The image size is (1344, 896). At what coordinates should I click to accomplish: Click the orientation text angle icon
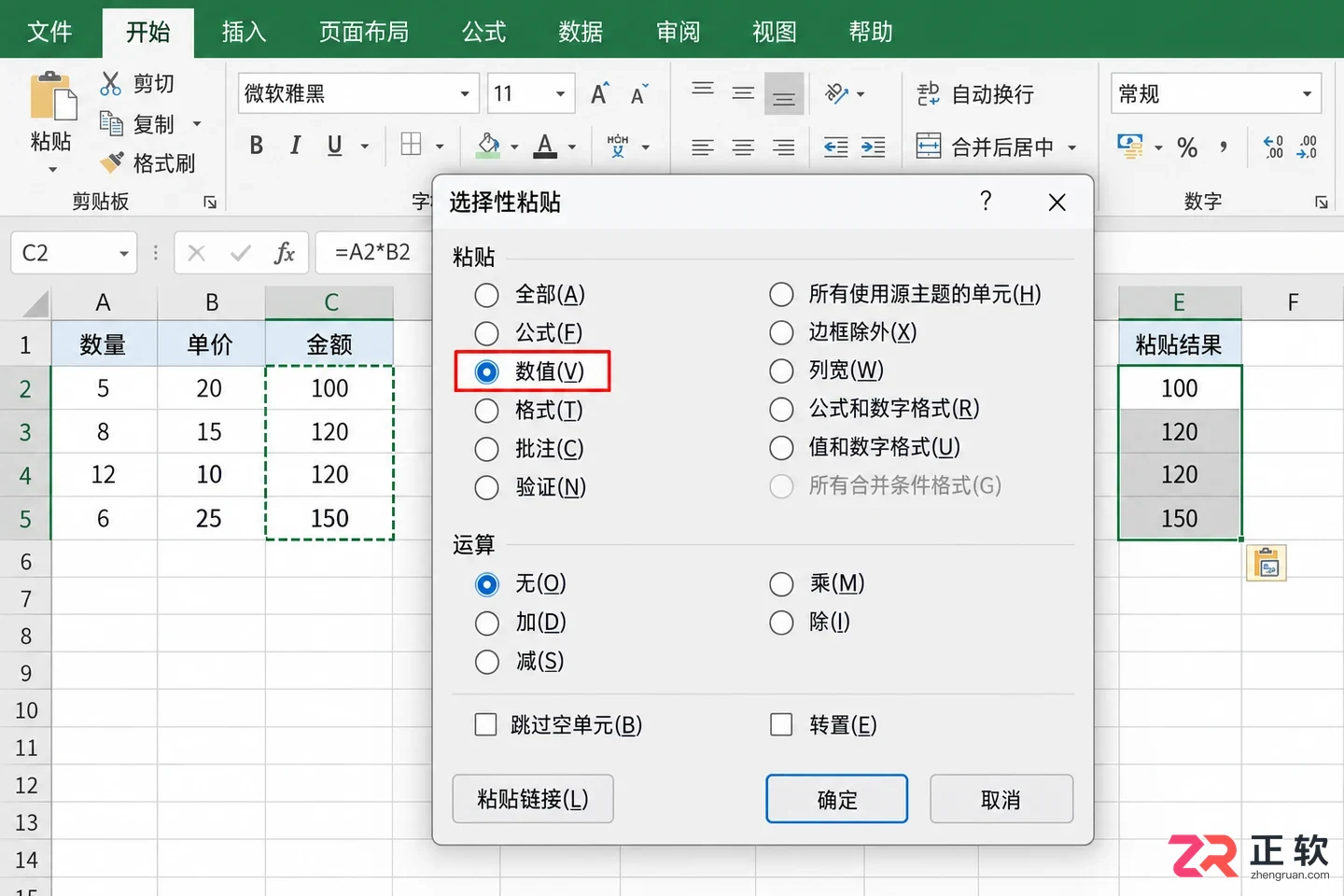pos(836,93)
